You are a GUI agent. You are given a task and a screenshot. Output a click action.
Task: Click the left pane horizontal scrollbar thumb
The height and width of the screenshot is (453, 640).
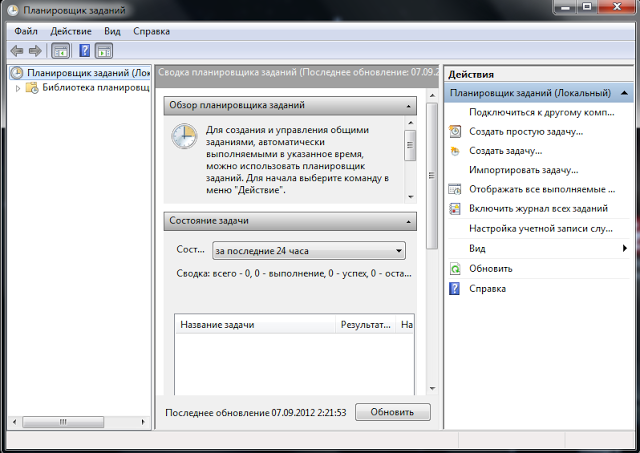(63, 422)
